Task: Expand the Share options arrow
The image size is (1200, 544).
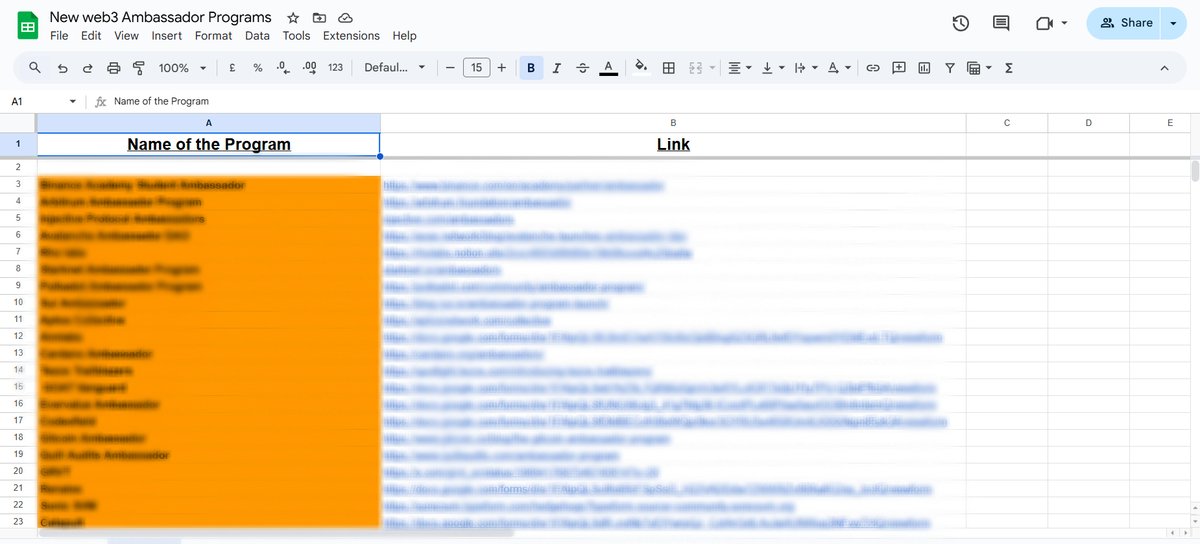Action: [x=1172, y=23]
